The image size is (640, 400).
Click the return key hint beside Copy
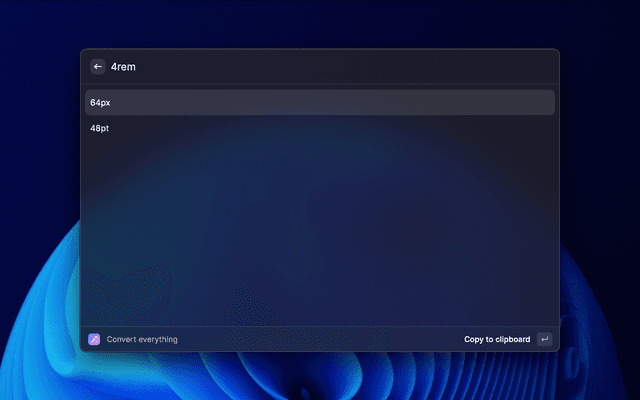(x=544, y=339)
